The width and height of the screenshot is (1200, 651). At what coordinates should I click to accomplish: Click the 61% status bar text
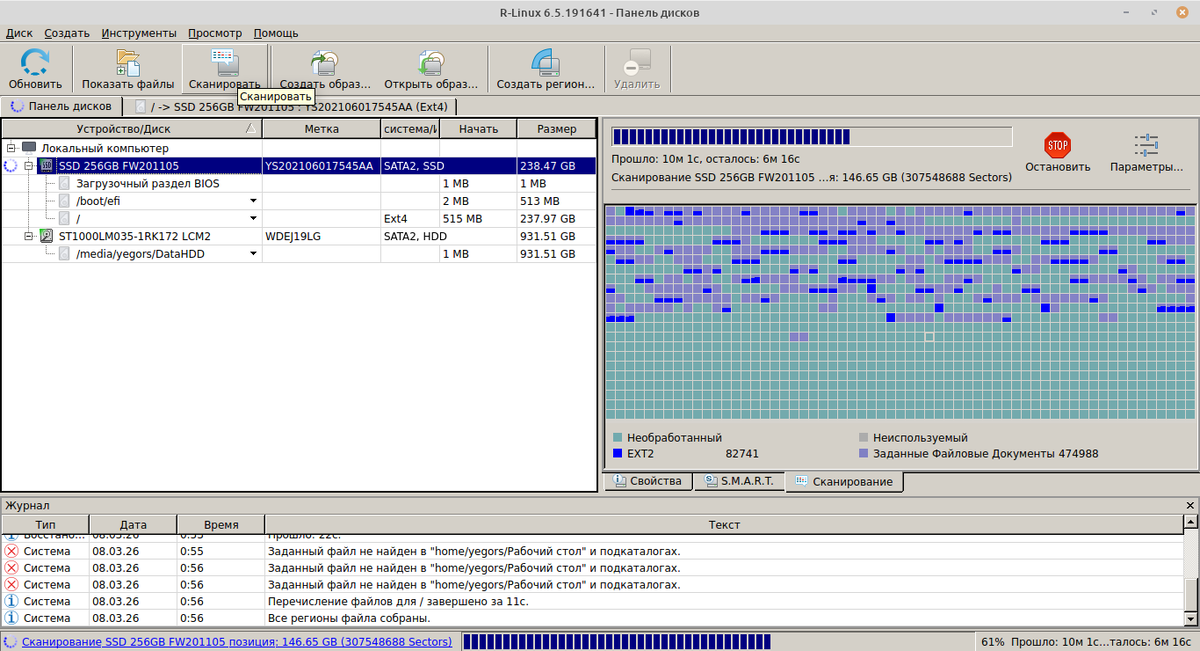tap(993, 642)
